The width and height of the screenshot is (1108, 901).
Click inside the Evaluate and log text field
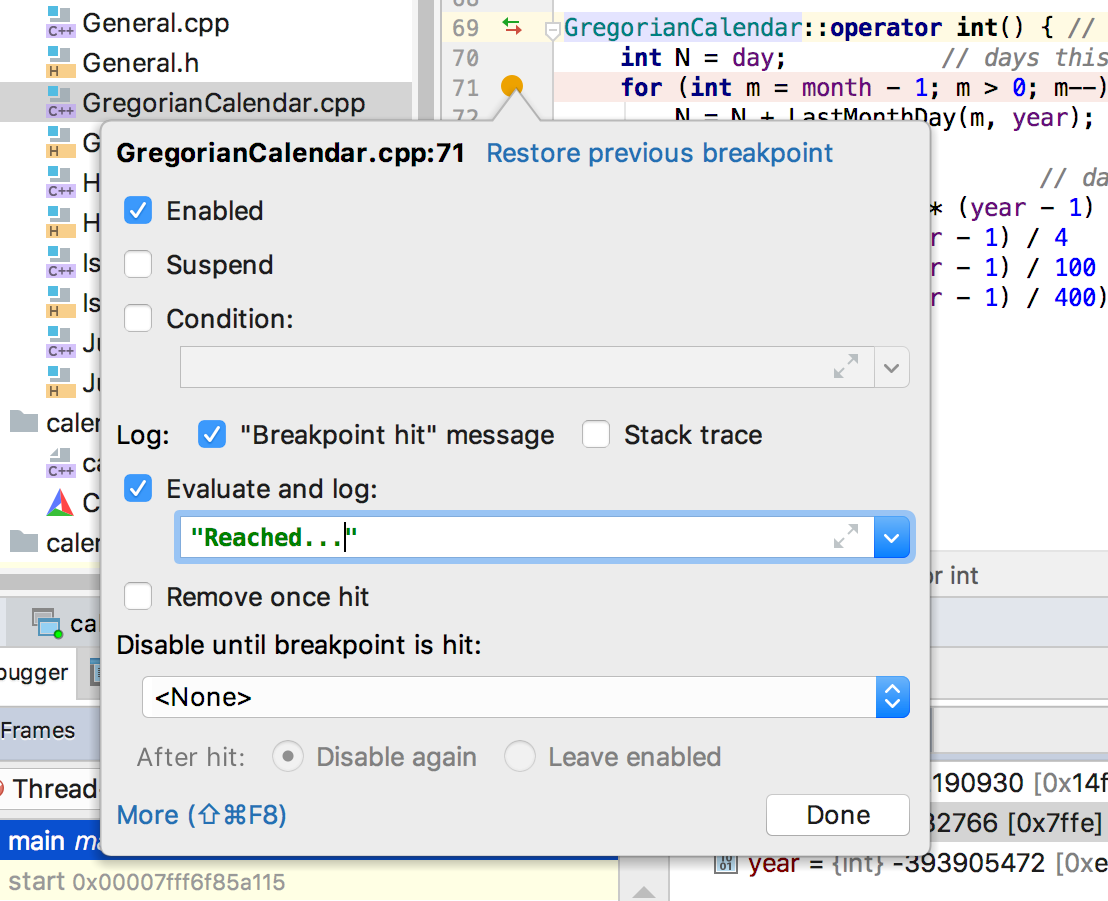click(500, 538)
